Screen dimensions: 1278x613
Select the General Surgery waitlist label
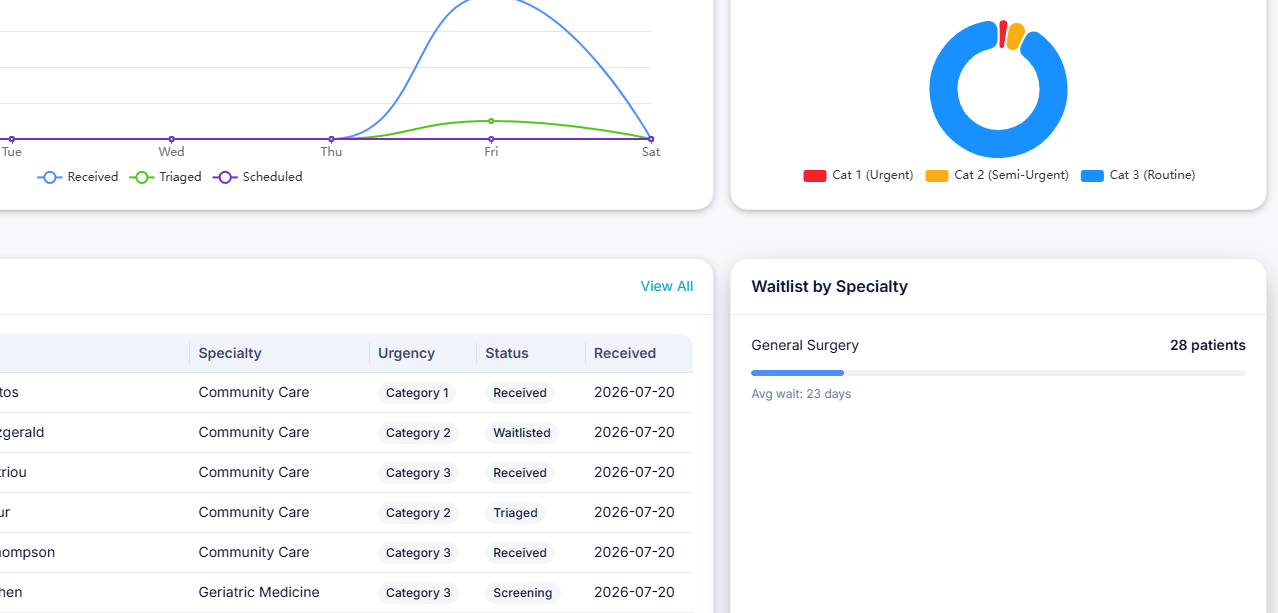(x=805, y=345)
